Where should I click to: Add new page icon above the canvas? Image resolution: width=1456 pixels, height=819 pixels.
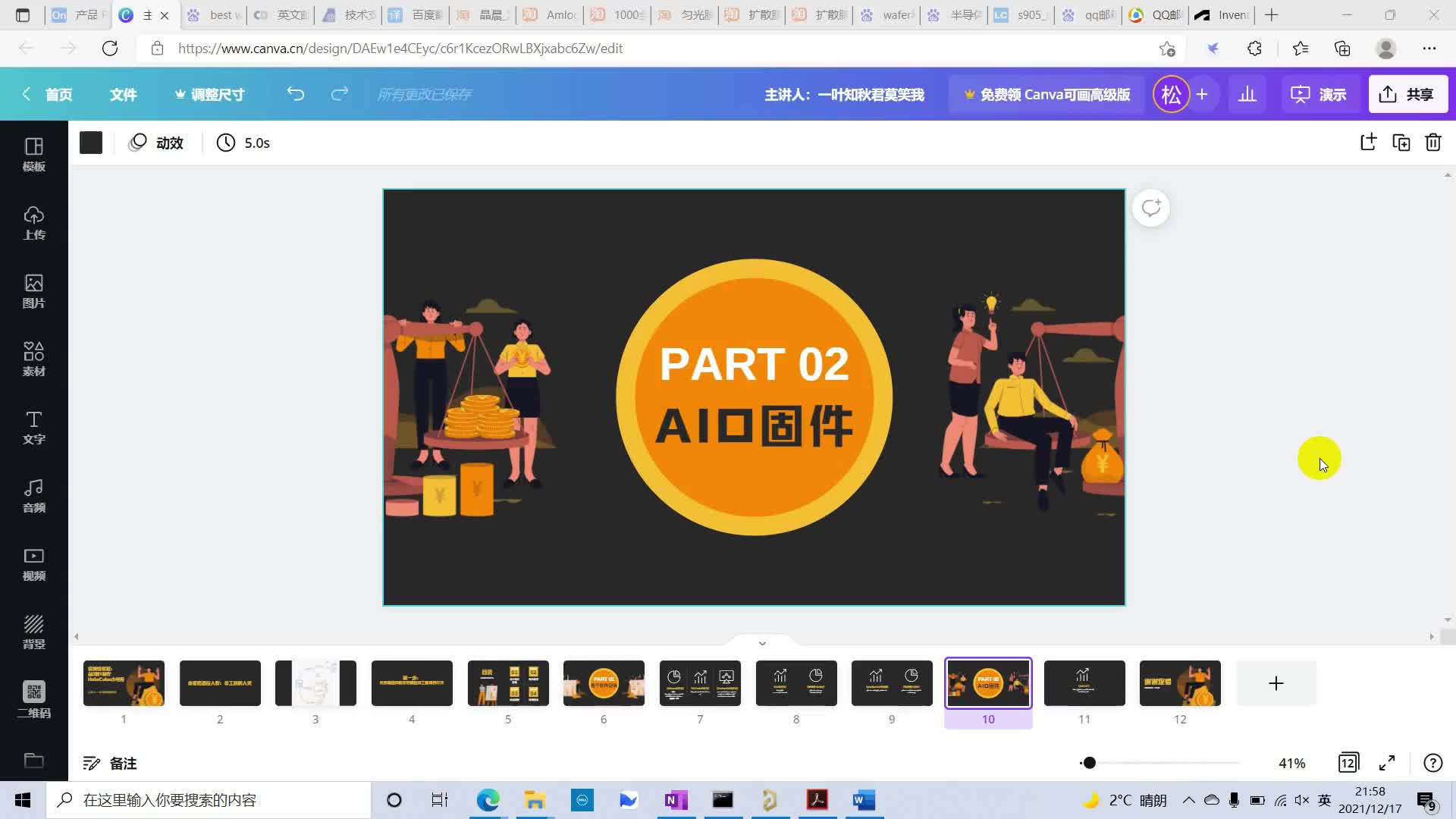pyautogui.click(x=1368, y=142)
